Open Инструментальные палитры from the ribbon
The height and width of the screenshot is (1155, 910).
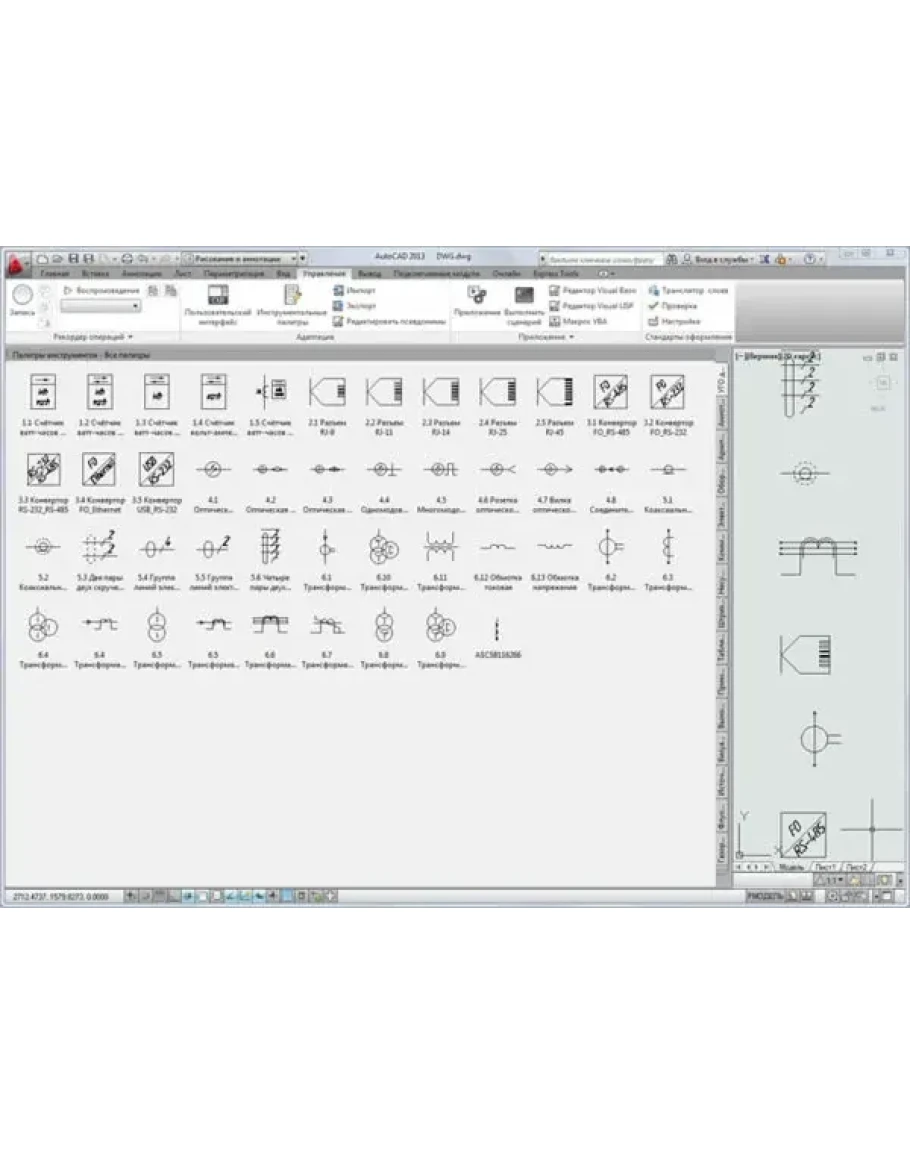pos(291,297)
